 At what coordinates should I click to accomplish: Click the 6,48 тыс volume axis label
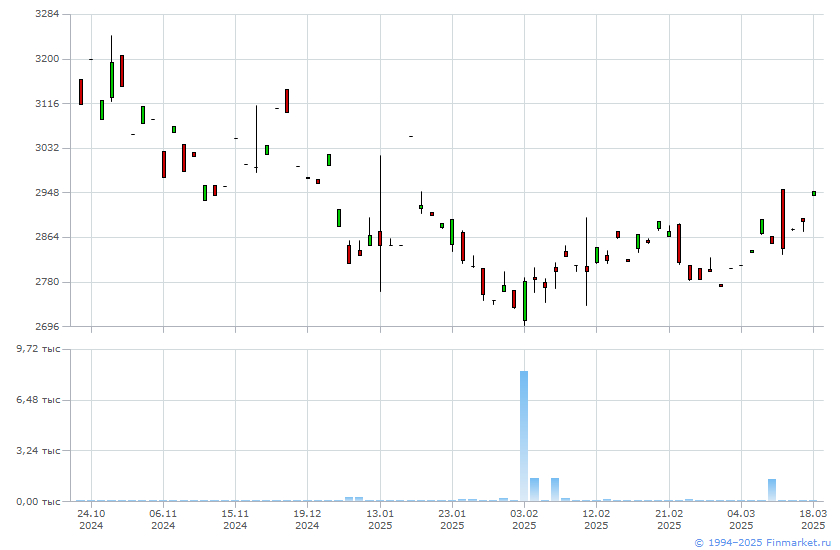39,400
